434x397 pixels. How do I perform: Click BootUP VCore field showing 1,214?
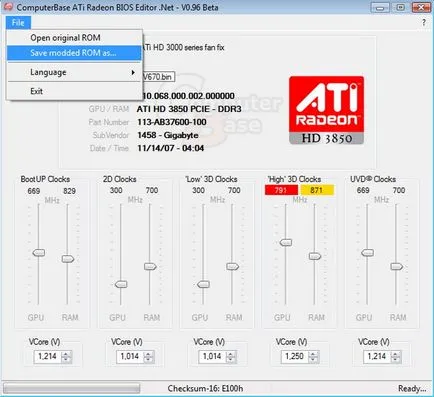(x=48, y=357)
